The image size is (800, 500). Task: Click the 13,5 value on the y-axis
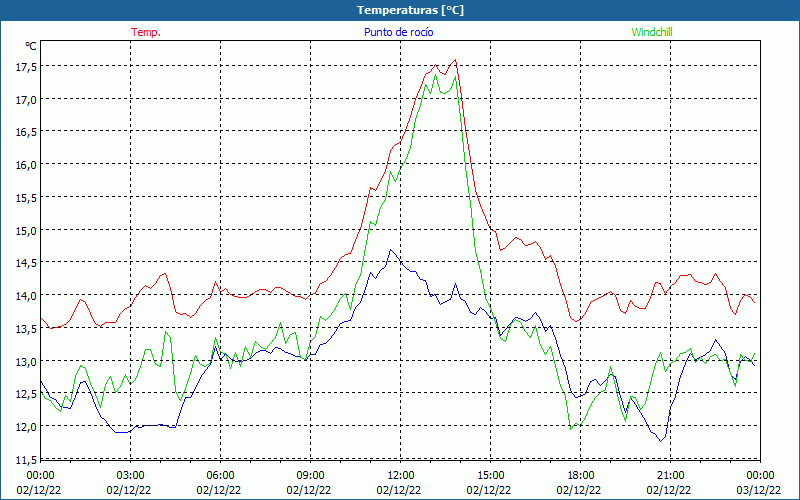click(x=26, y=329)
